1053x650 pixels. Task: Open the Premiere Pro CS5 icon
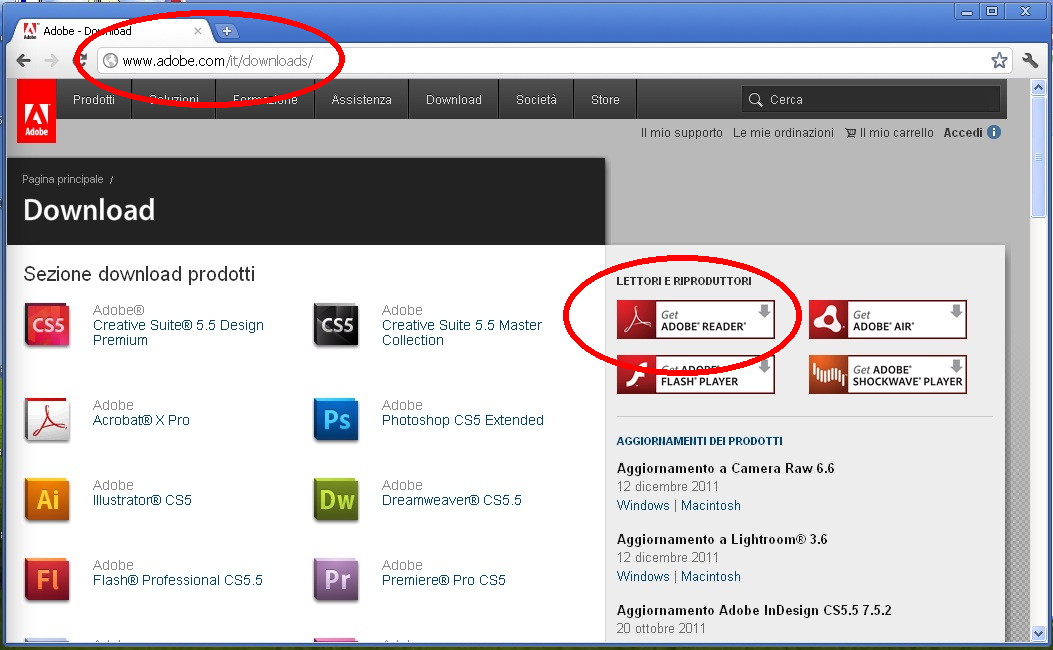337,580
